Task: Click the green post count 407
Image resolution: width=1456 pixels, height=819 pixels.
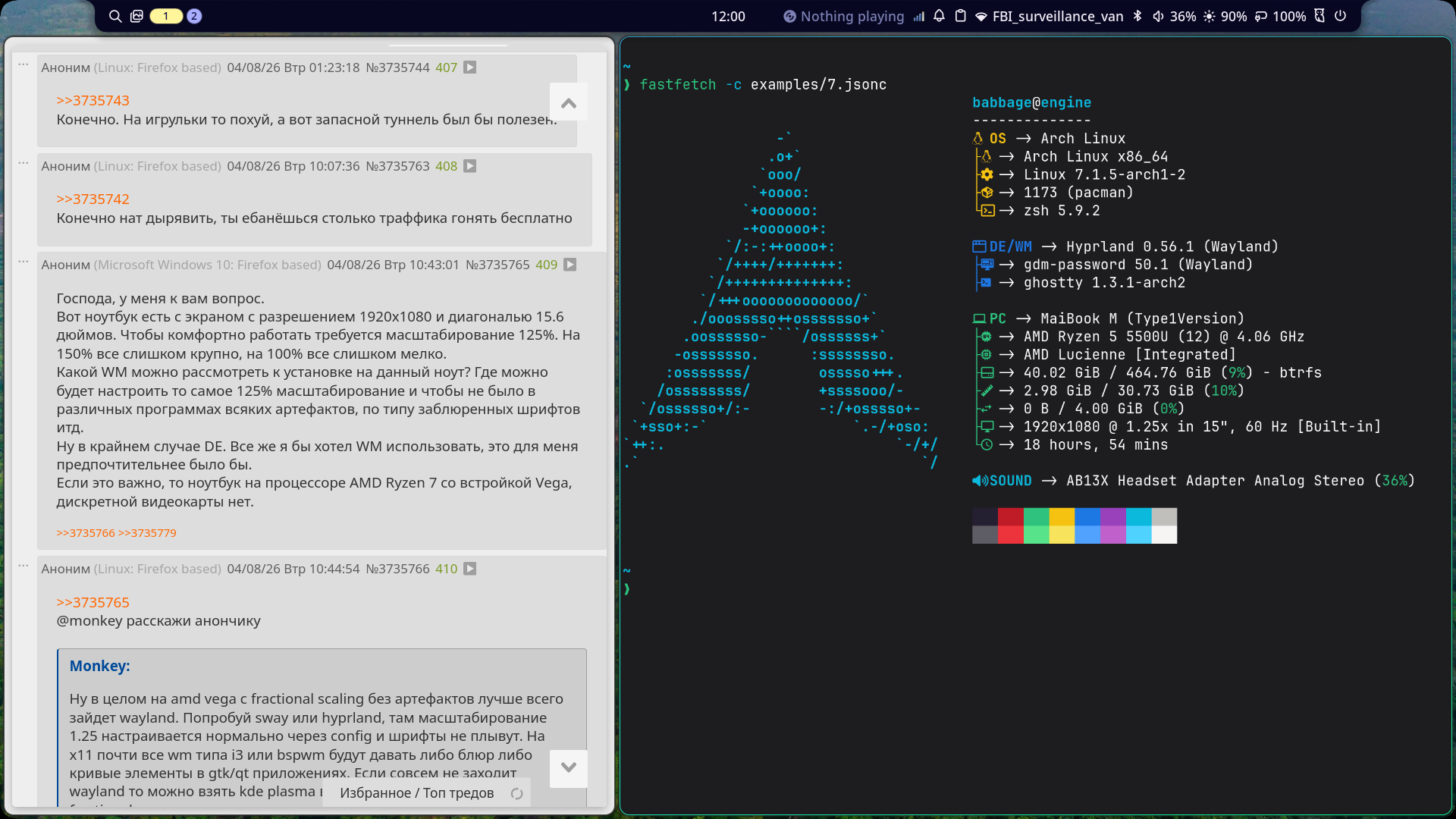Action: pos(447,67)
